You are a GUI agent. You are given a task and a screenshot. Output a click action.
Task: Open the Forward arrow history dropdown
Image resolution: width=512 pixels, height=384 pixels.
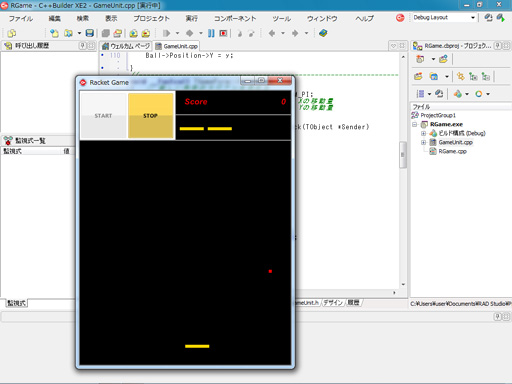[306, 33]
